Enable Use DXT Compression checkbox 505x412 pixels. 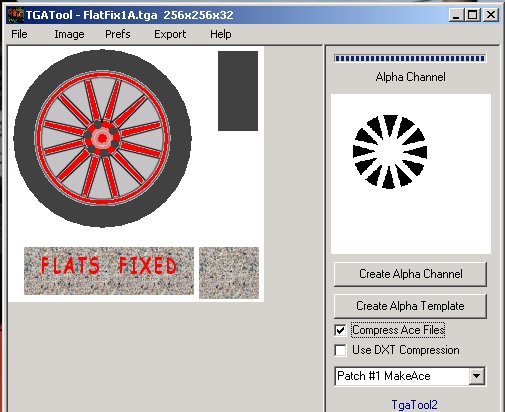[x=340, y=350]
